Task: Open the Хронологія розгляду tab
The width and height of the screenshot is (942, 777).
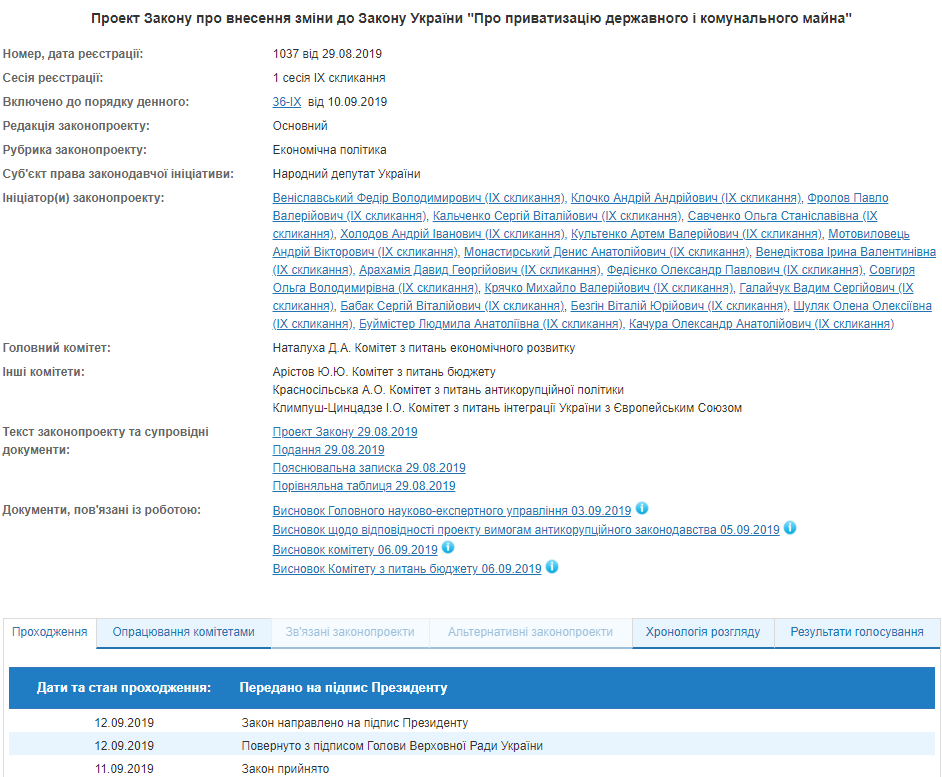Action: (x=703, y=632)
